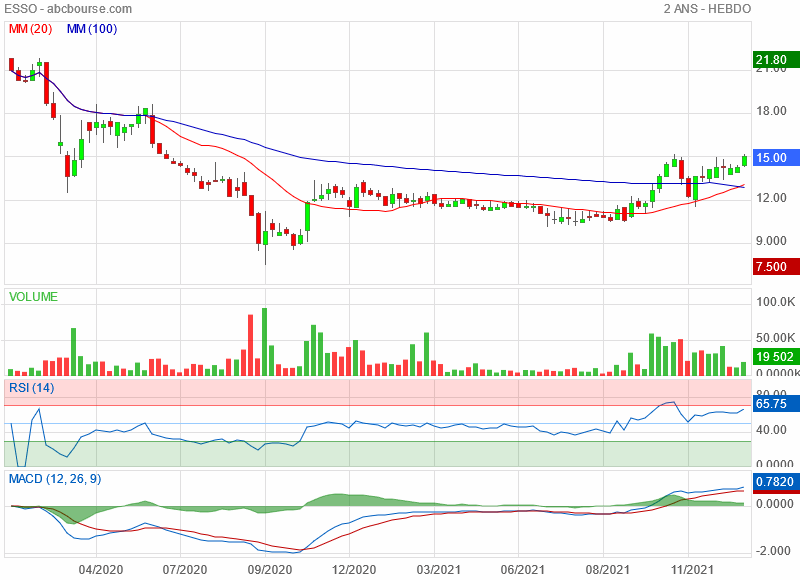Click the tallest green volume bar
Viewport: 800px width, 580px height.
[x=264, y=342]
